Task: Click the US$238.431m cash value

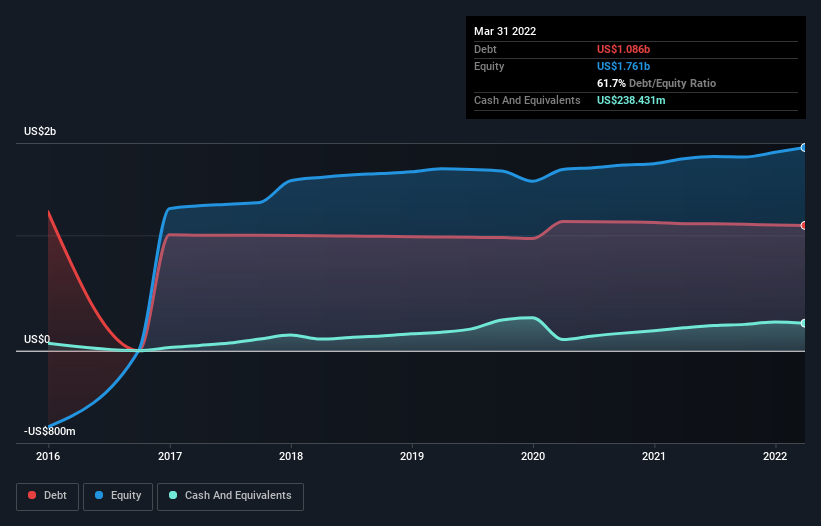Action: point(631,100)
